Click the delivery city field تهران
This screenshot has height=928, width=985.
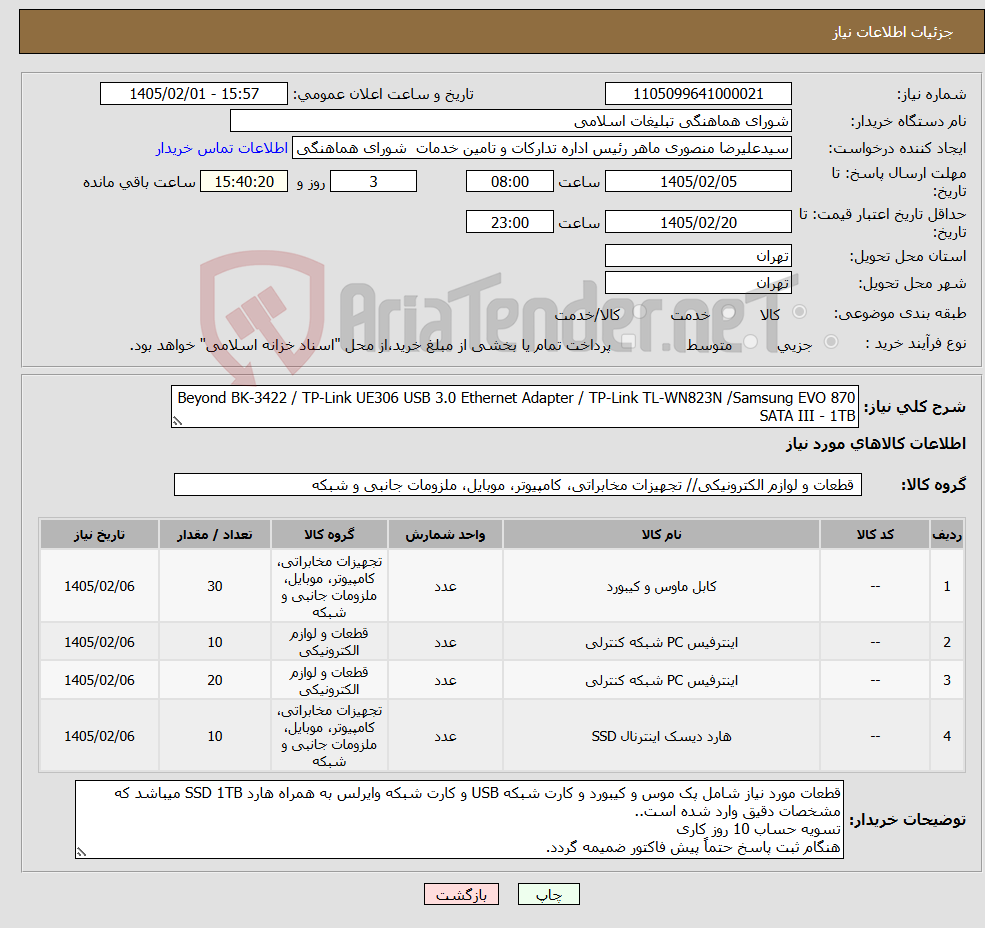[698, 283]
